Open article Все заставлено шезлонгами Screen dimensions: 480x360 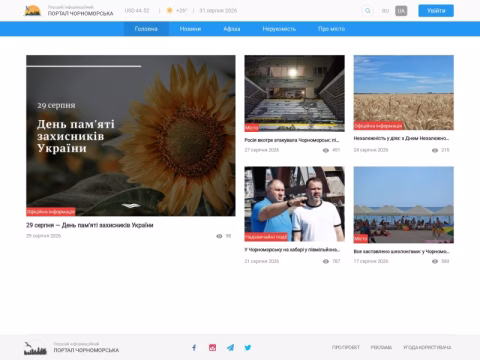click(401, 251)
